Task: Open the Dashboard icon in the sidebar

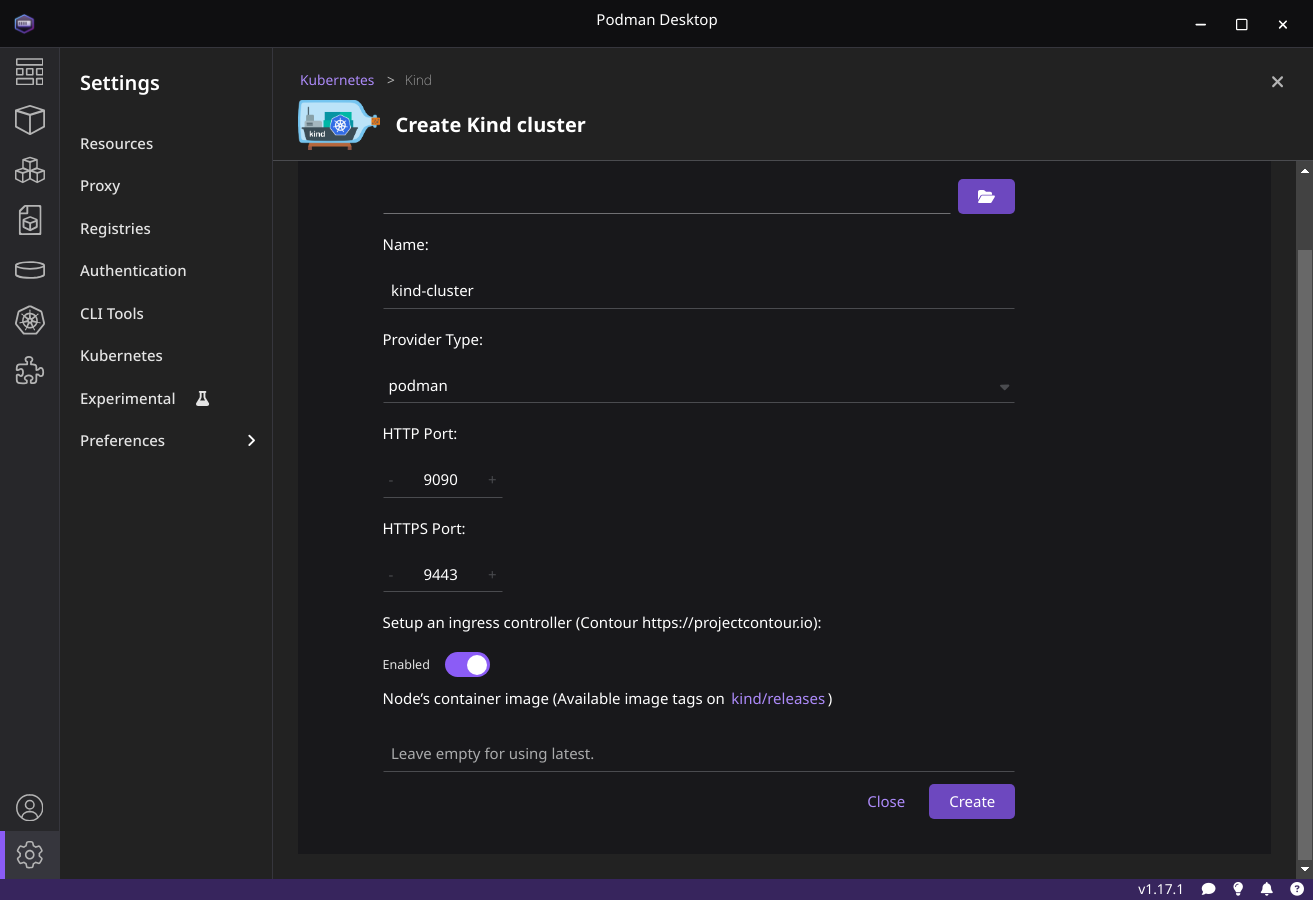Action: click(x=30, y=71)
